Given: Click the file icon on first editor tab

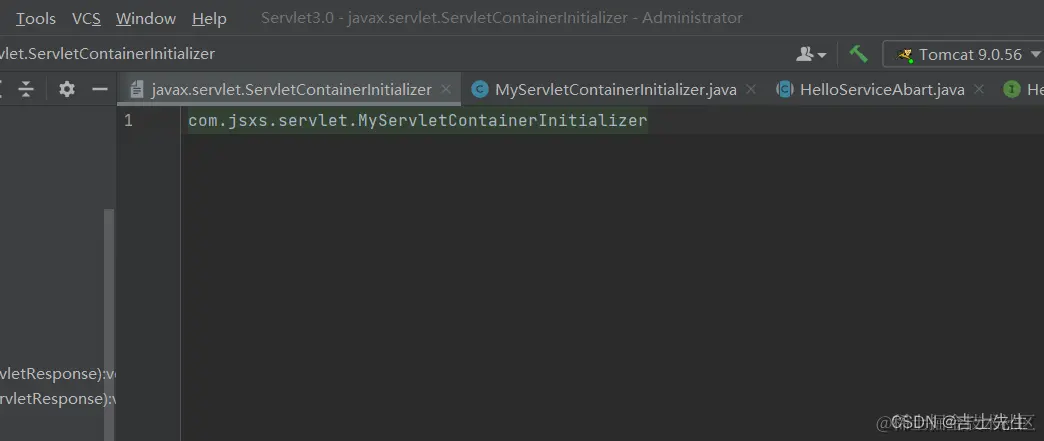Looking at the screenshot, I should (x=136, y=89).
